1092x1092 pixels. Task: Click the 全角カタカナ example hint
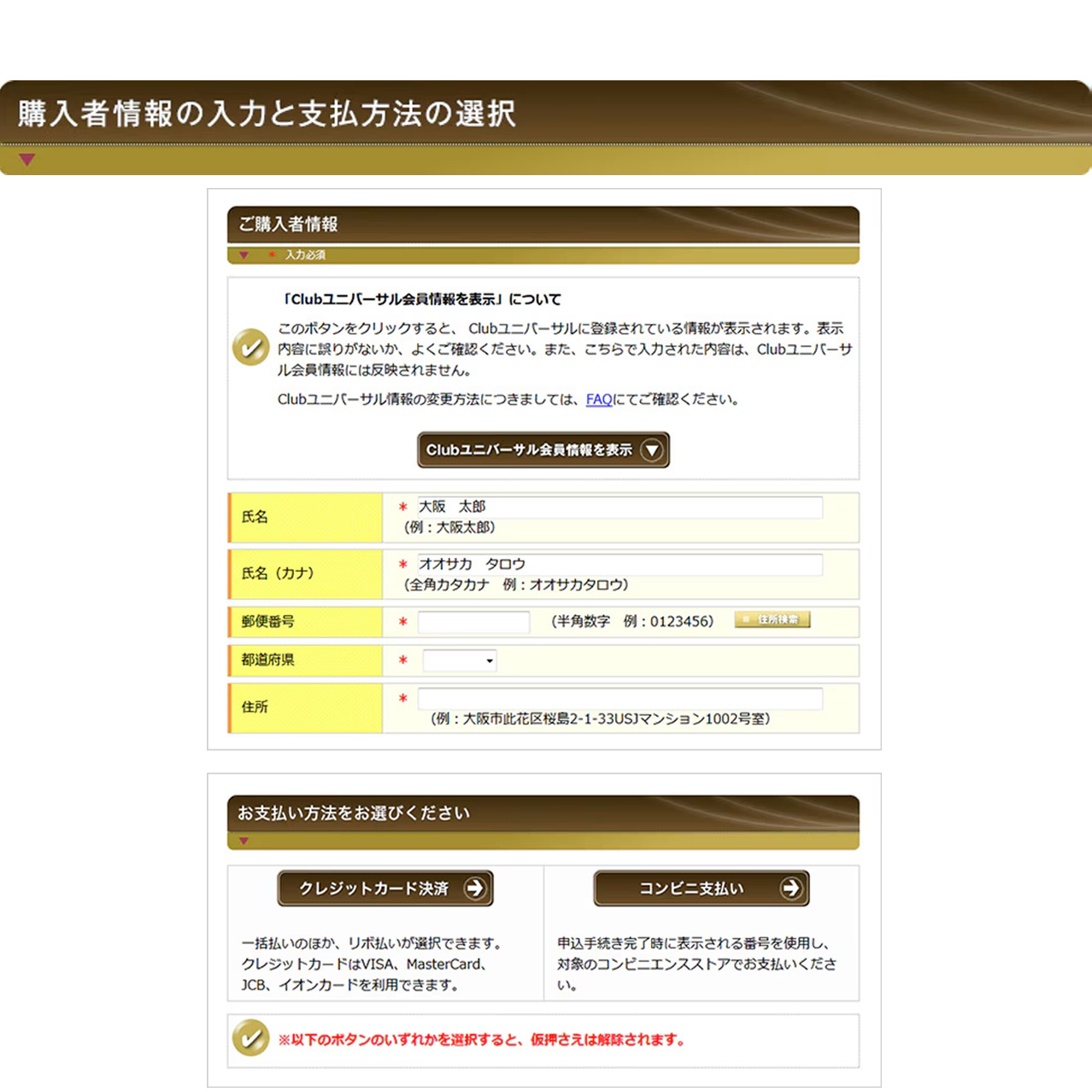coord(516,584)
